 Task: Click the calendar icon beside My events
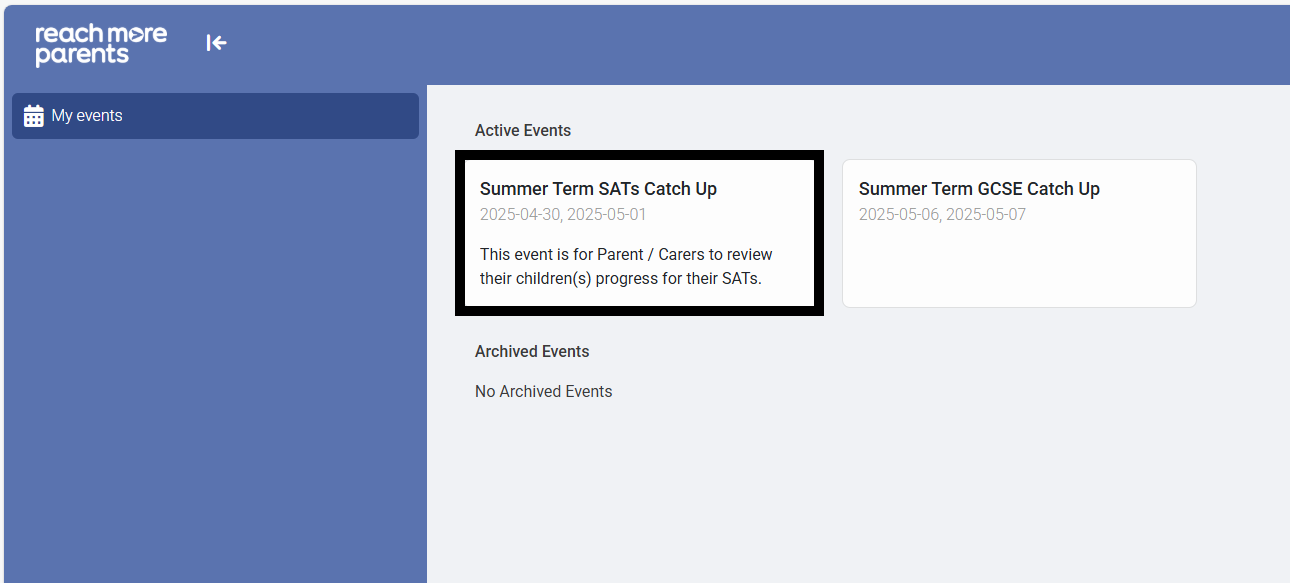click(34, 116)
